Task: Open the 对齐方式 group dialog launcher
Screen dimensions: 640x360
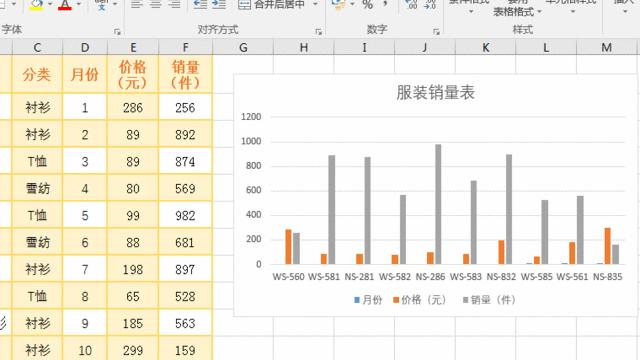Action: [x=318, y=31]
